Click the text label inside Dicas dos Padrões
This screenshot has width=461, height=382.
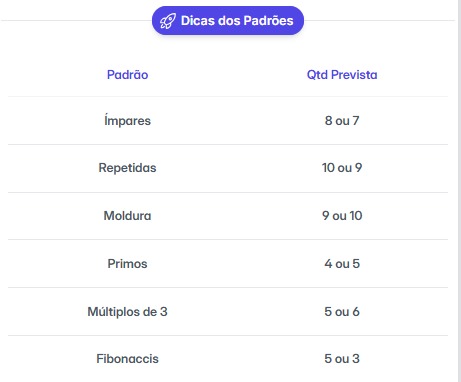237,21
